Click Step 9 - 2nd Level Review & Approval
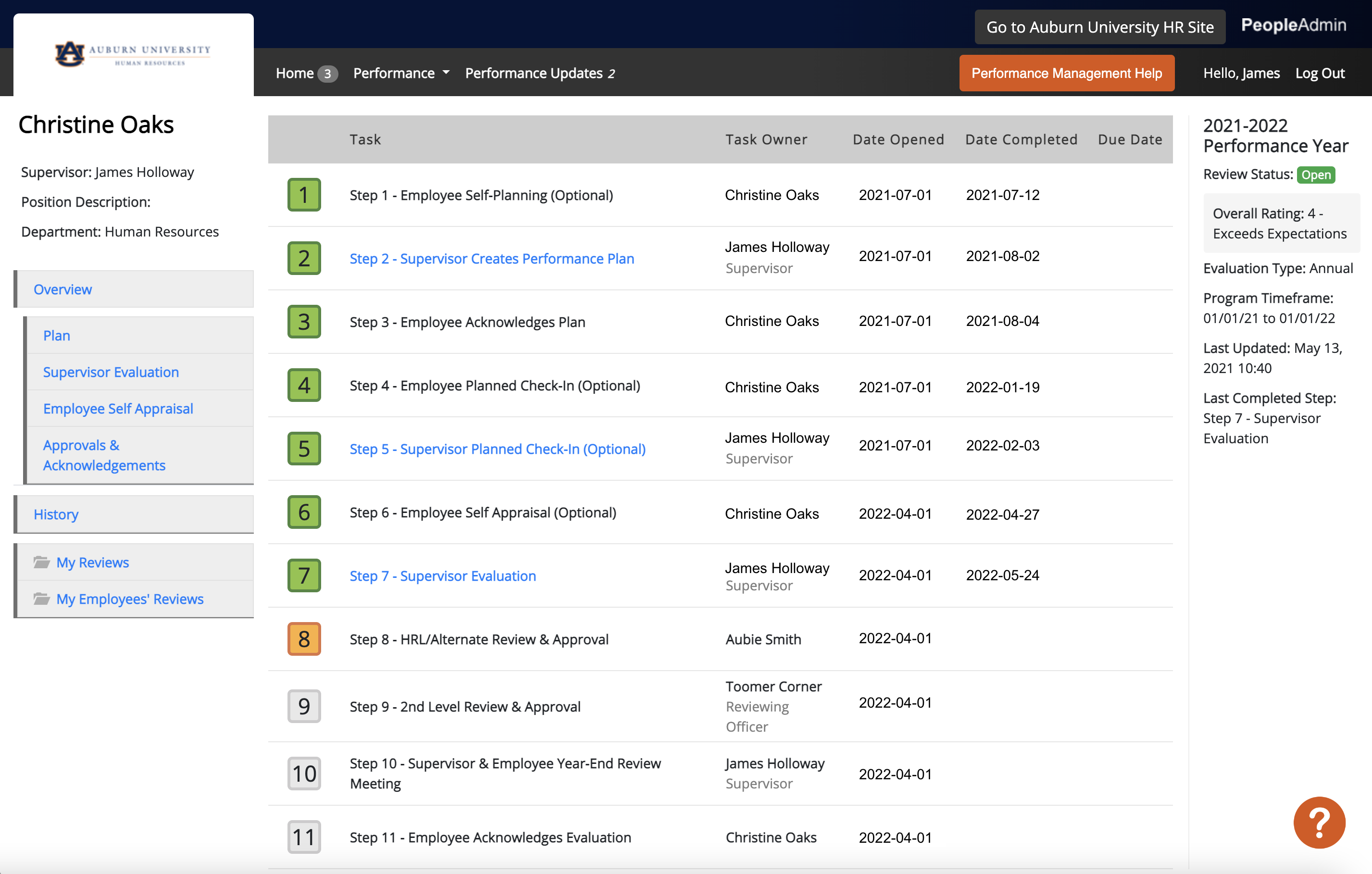Image resolution: width=1372 pixels, height=874 pixels. (465, 707)
